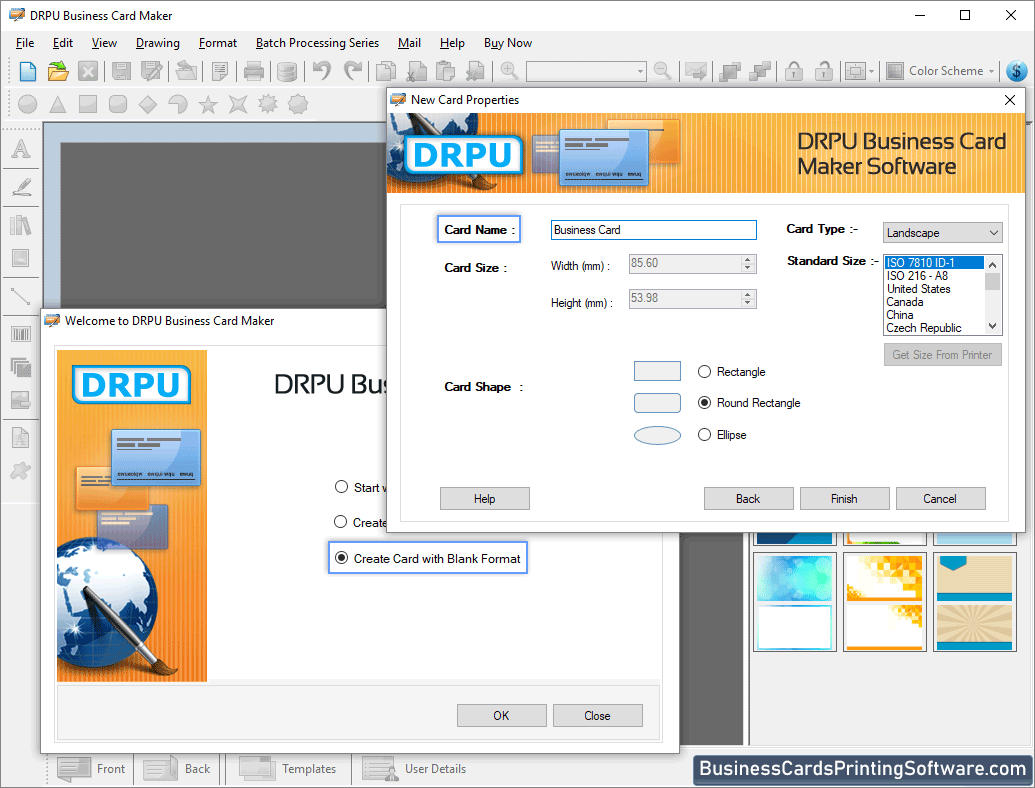Image resolution: width=1035 pixels, height=788 pixels.
Task: Open the Card Type Landscape dropdown
Action: point(943,232)
